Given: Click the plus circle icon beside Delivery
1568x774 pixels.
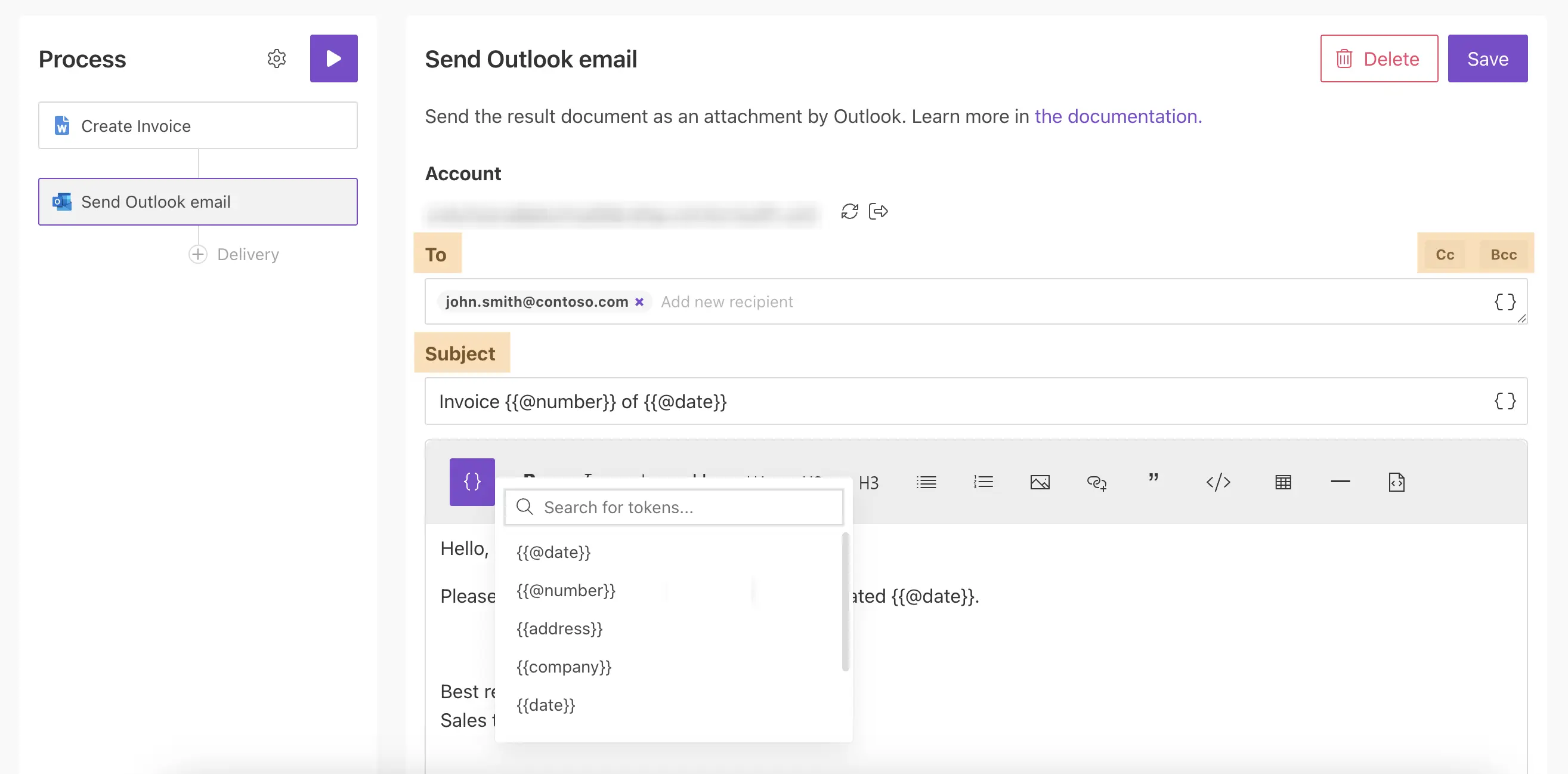Looking at the screenshot, I should [198, 254].
